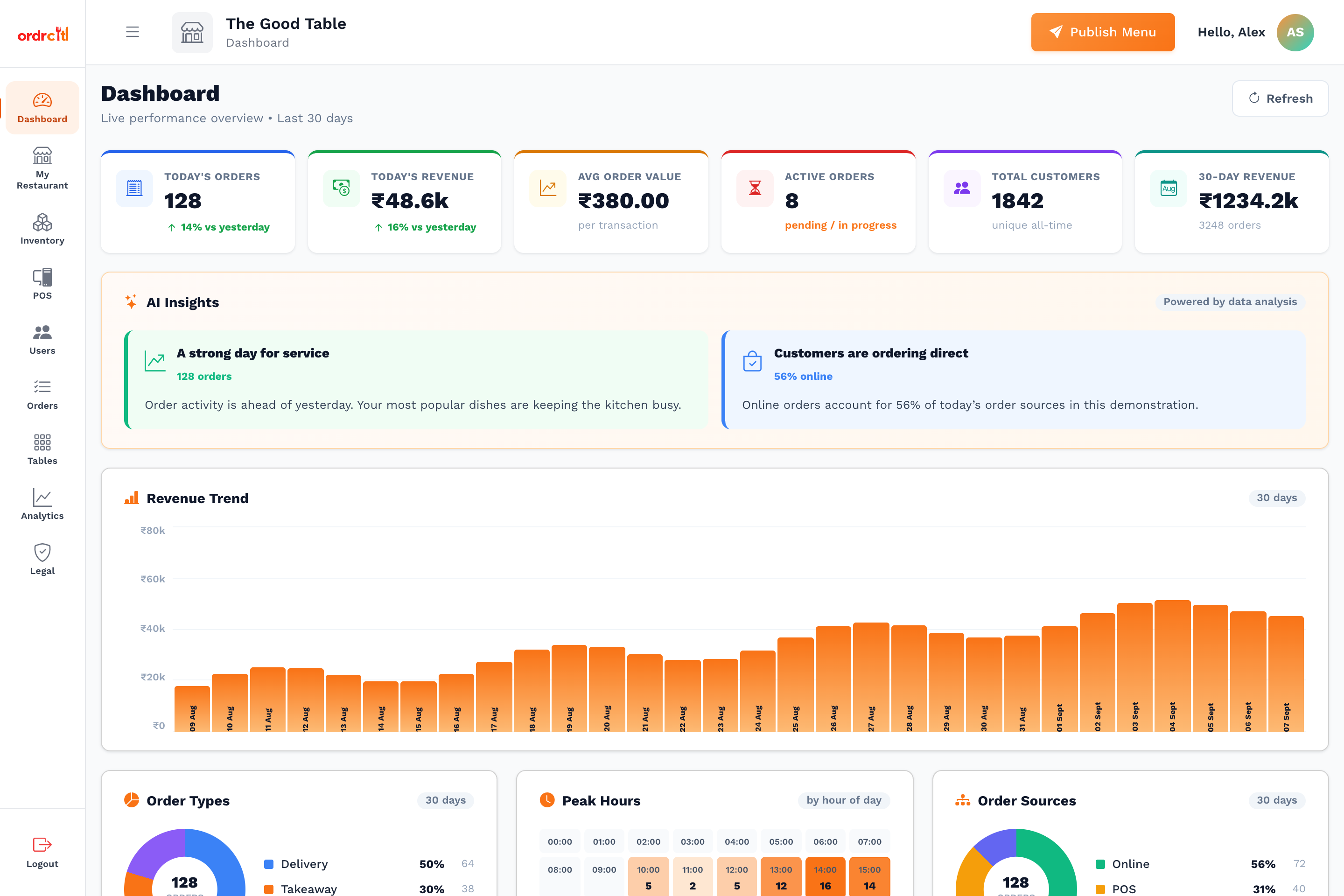Open the POS sidebar section
Viewport: 1344px width, 896px height.
[x=42, y=284]
